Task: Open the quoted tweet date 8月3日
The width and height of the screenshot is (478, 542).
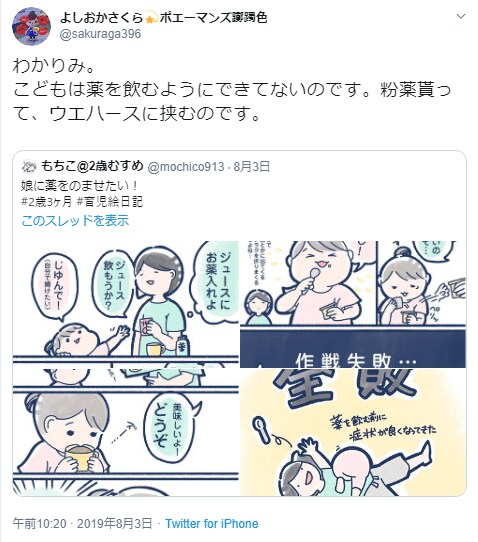Action: [252, 167]
